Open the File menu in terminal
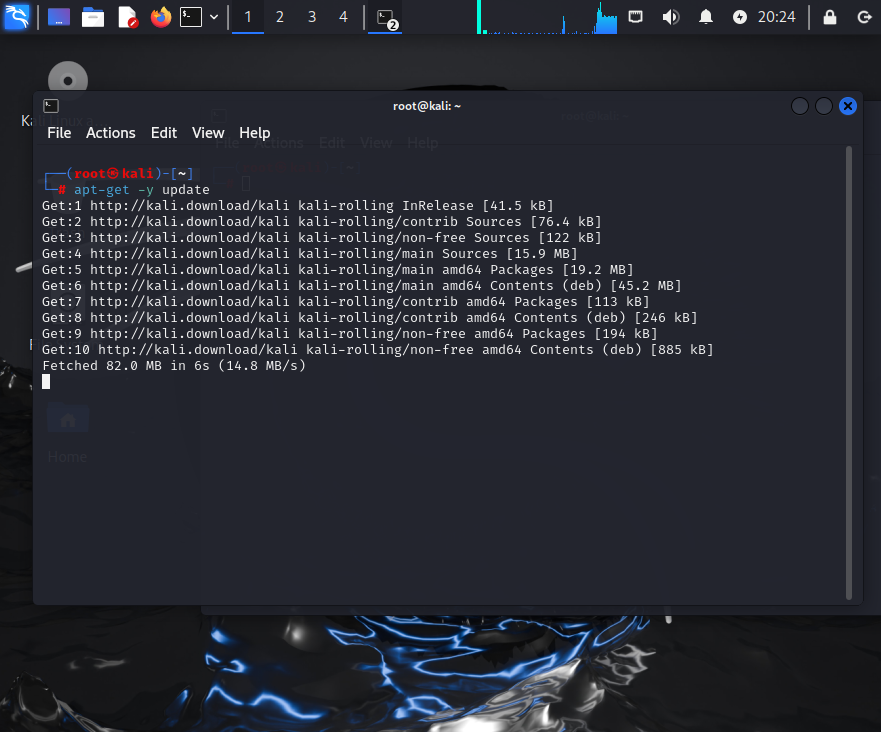Screen dimensions: 881x732 (x=59, y=133)
